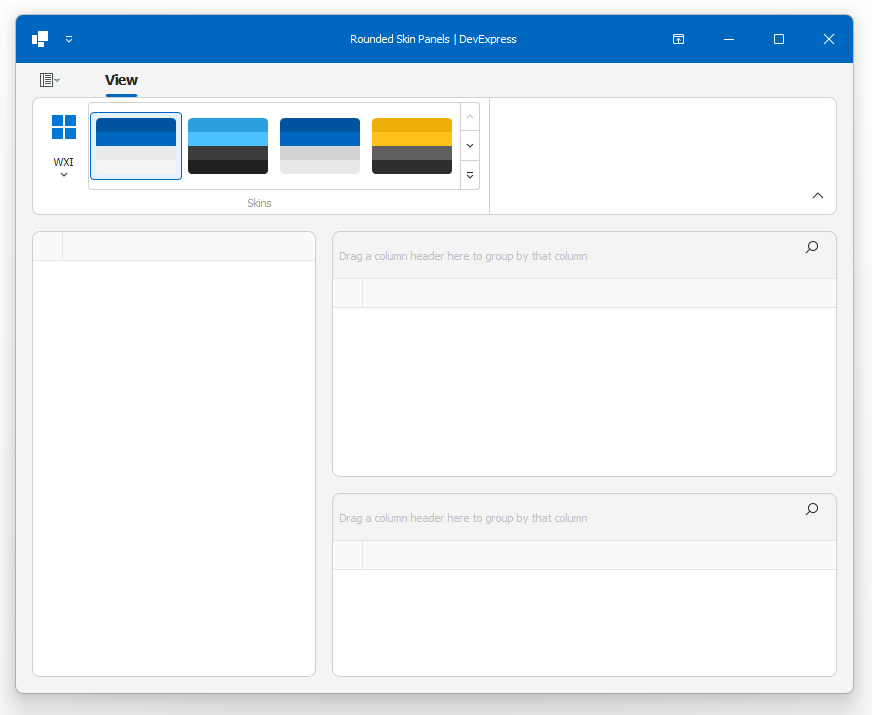872x715 pixels.
Task: Click the left panel's row indicator header cell
Action: [x=48, y=246]
